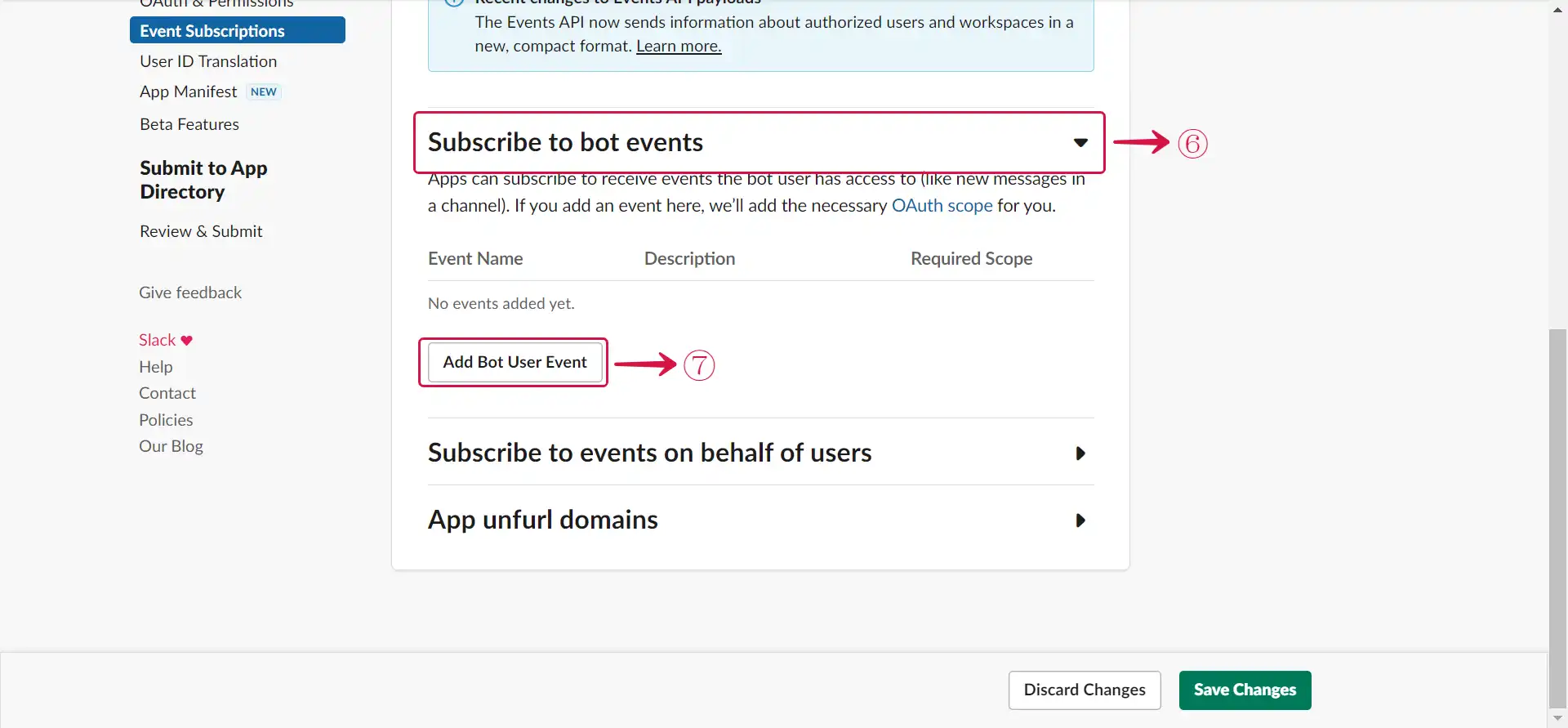Open the Policies link

coord(166,420)
